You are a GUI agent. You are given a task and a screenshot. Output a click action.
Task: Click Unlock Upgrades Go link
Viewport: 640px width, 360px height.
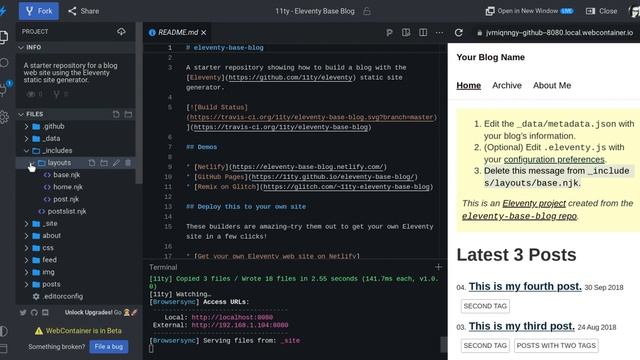pyautogui.click(x=101, y=313)
